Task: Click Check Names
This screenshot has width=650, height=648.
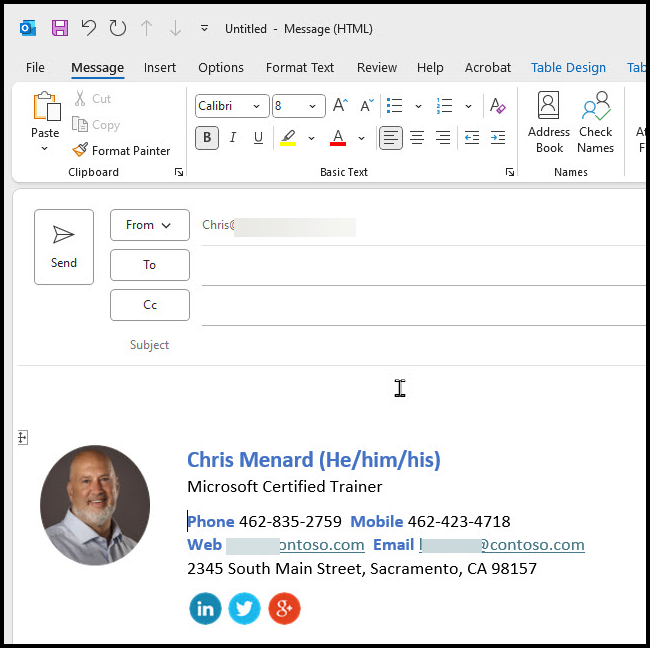Action: 595,122
